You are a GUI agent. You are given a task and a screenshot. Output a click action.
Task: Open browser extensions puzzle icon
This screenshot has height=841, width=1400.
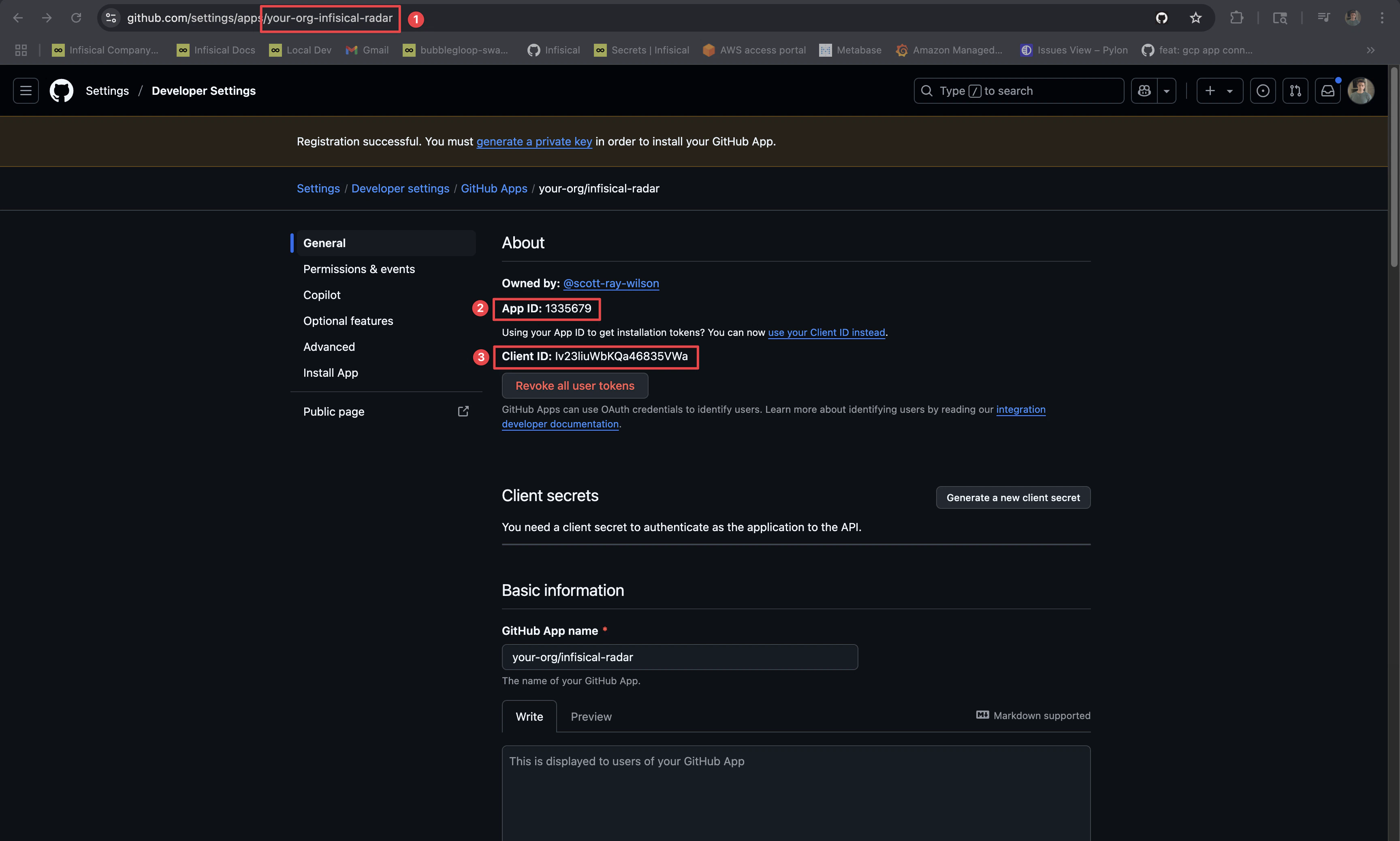1237,18
